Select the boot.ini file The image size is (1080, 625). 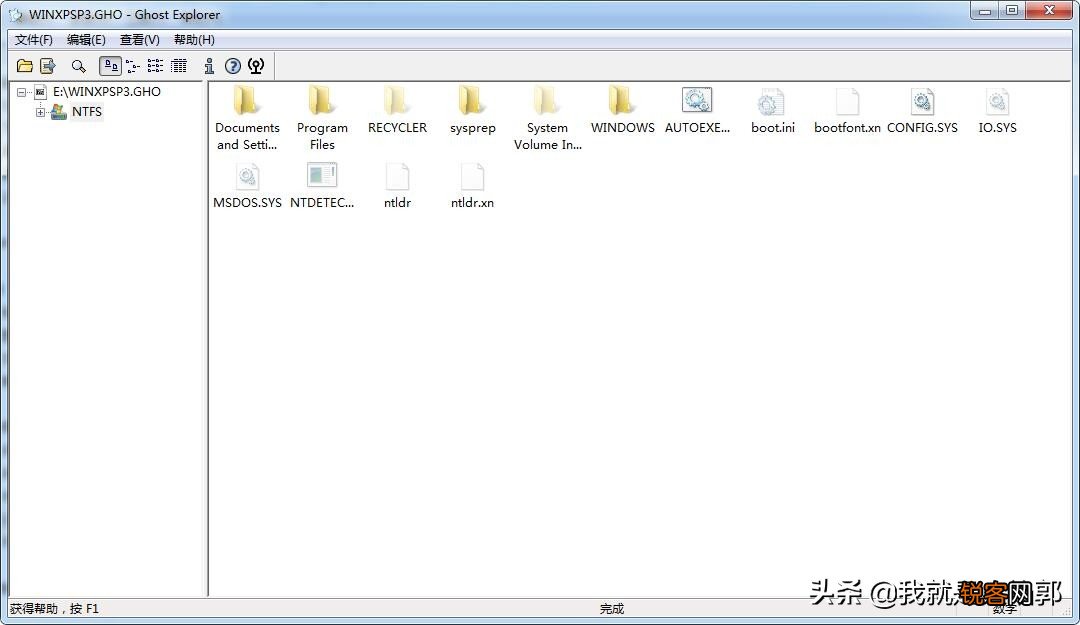[x=773, y=110]
